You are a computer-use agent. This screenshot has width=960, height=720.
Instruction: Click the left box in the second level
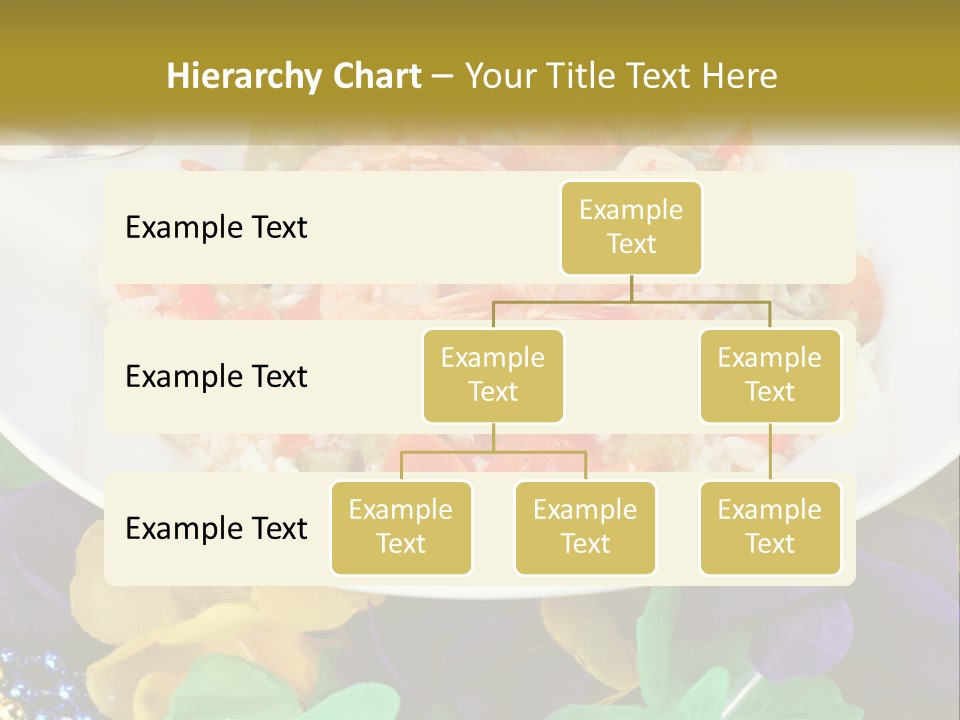[x=493, y=375]
